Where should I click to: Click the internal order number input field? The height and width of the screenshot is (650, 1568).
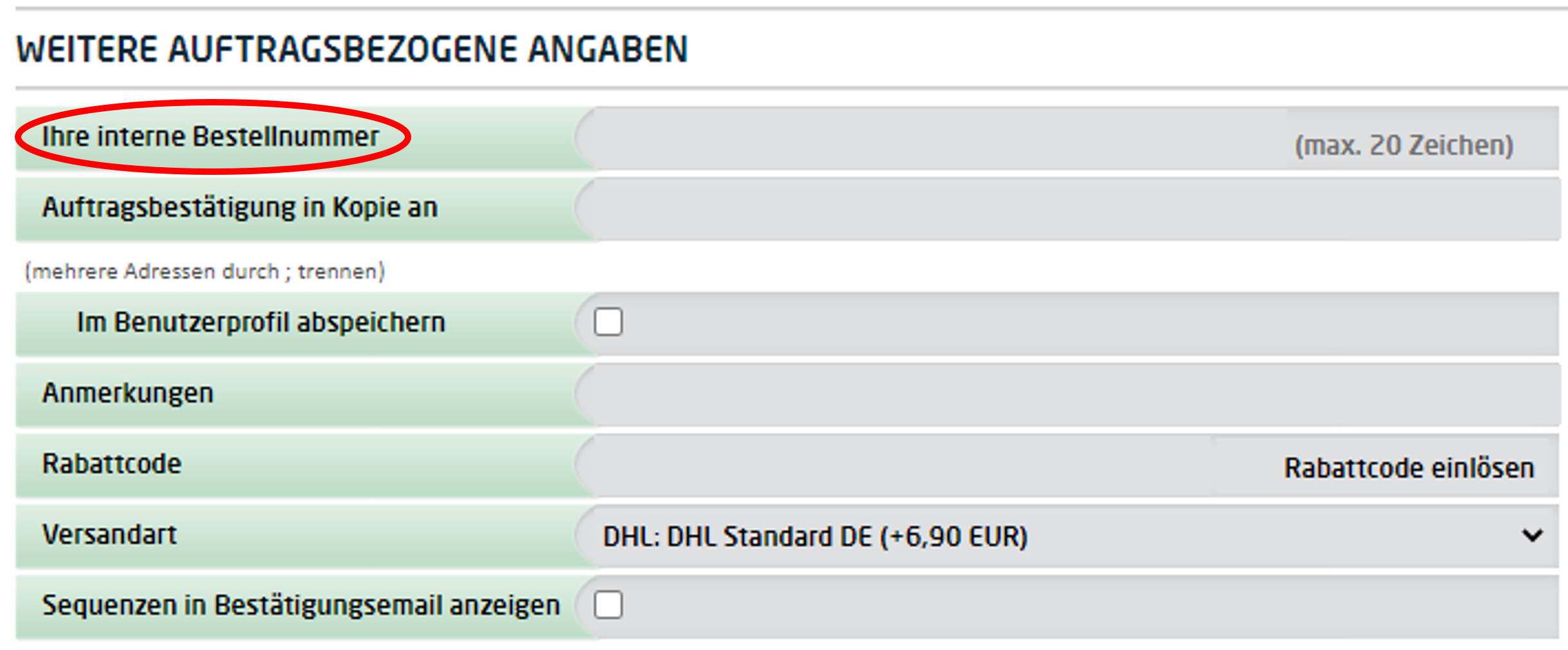pyautogui.click(x=932, y=139)
